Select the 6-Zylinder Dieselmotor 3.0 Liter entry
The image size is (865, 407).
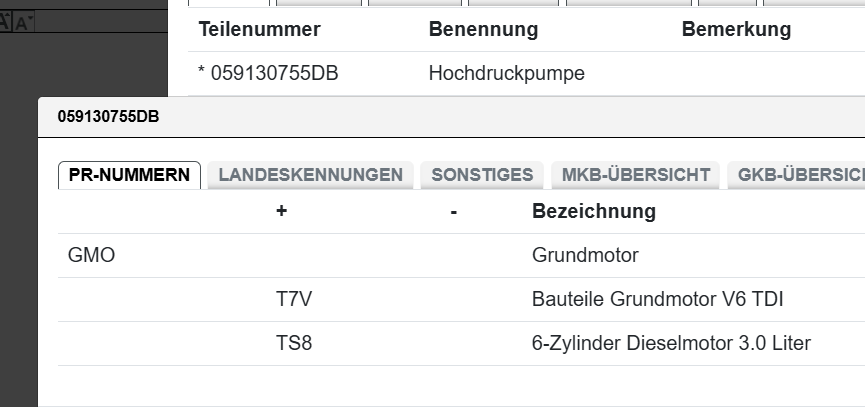pyautogui.click(x=671, y=343)
